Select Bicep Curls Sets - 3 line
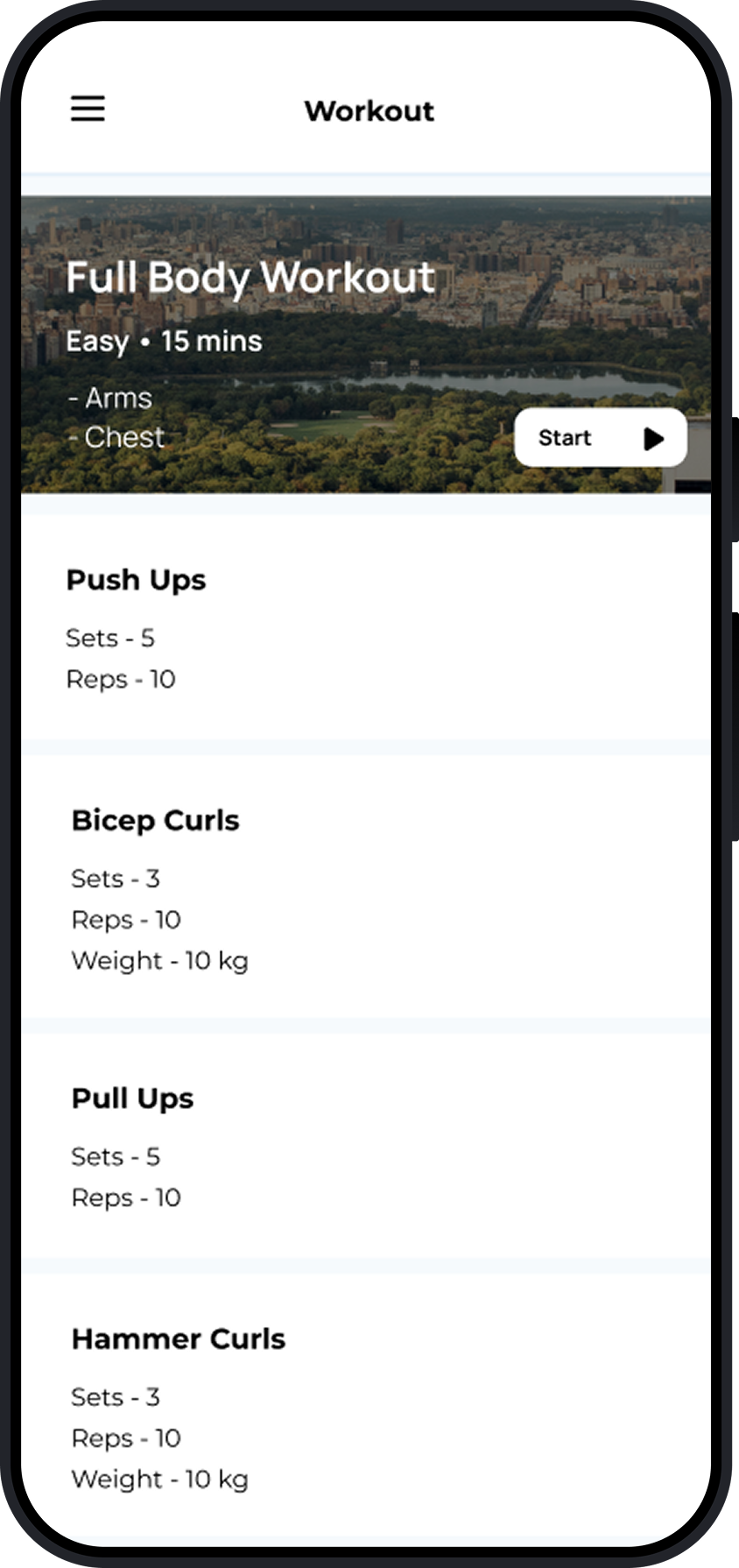Viewport: 739px width, 1568px height. [116, 879]
